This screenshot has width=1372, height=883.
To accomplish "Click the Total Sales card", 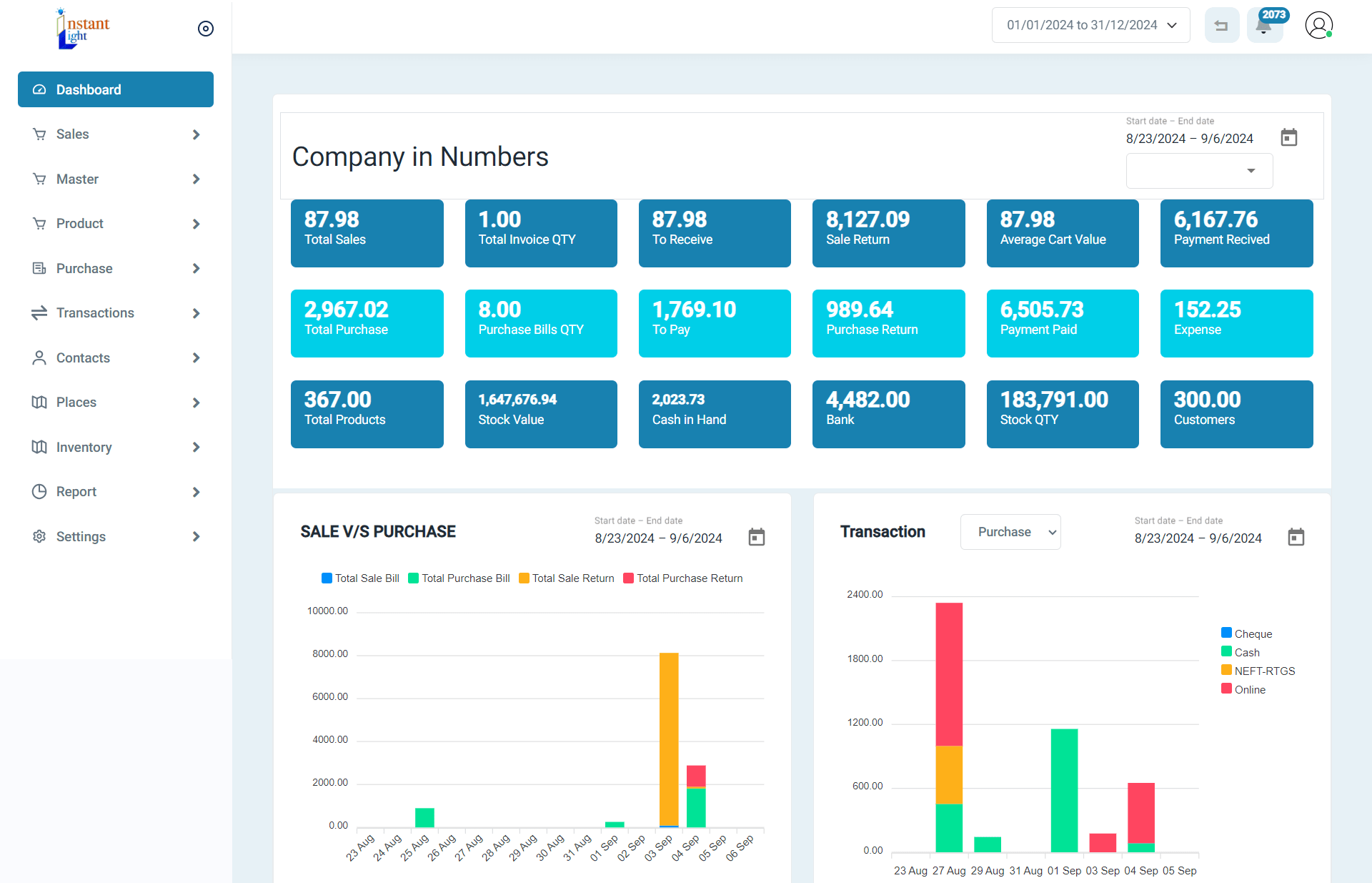I will tap(367, 233).
